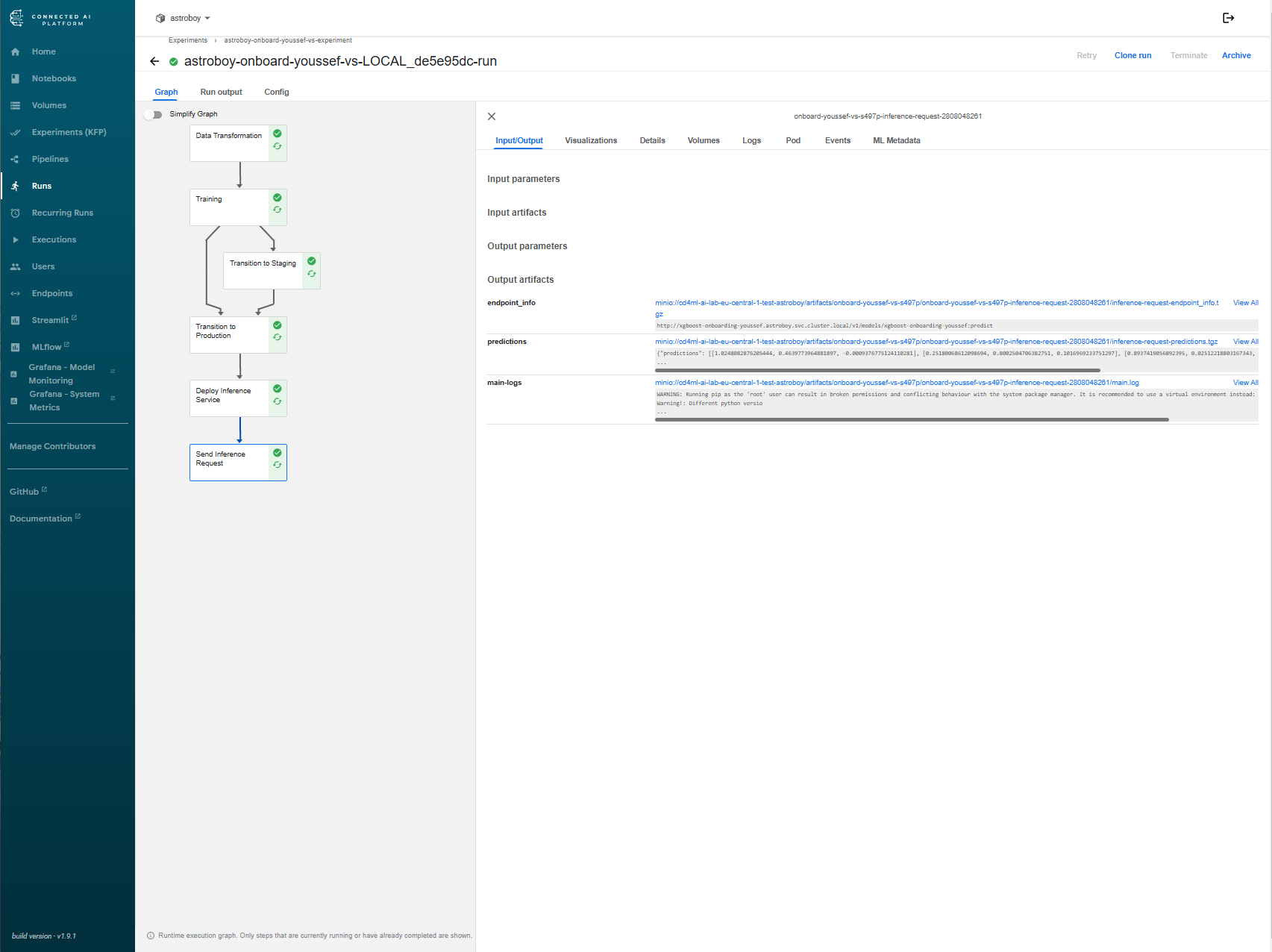Open the Details tab in side panel
This screenshot has height=952, width=1272.
652,140
